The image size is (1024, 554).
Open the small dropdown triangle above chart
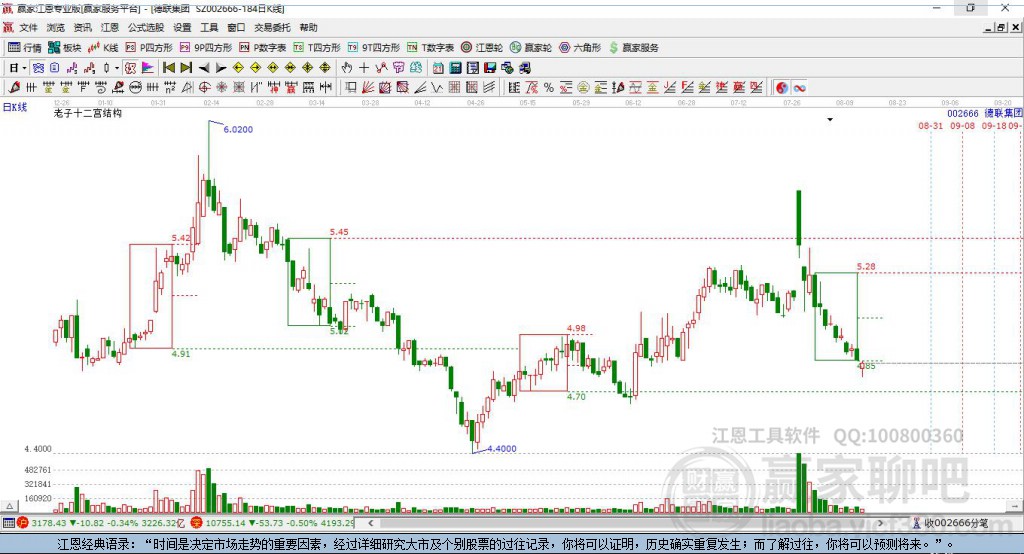pyautogui.click(x=830, y=120)
